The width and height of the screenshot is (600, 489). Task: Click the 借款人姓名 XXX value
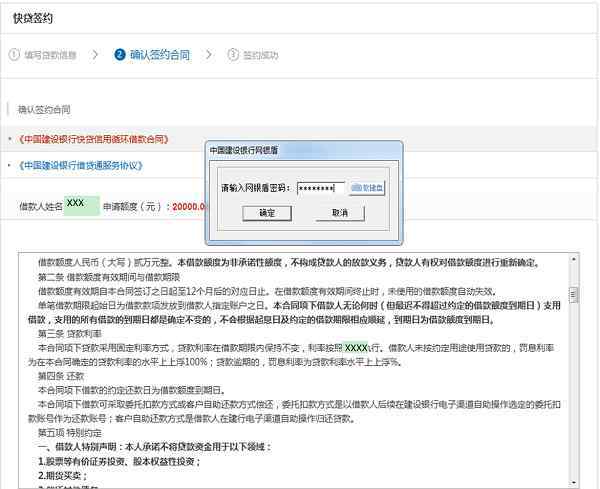(x=82, y=206)
